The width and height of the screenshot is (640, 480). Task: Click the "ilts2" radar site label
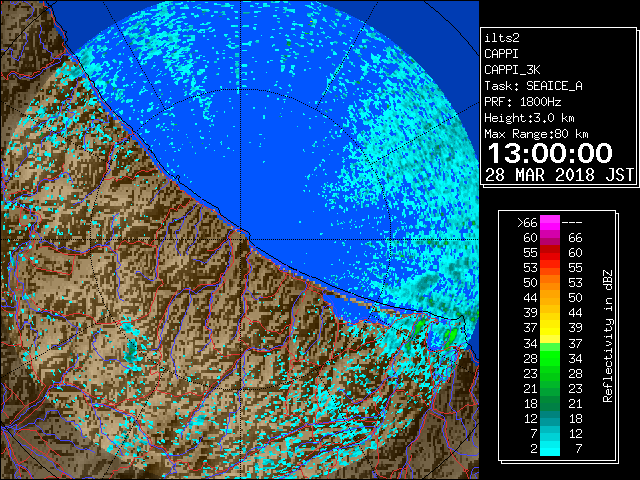pos(502,38)
